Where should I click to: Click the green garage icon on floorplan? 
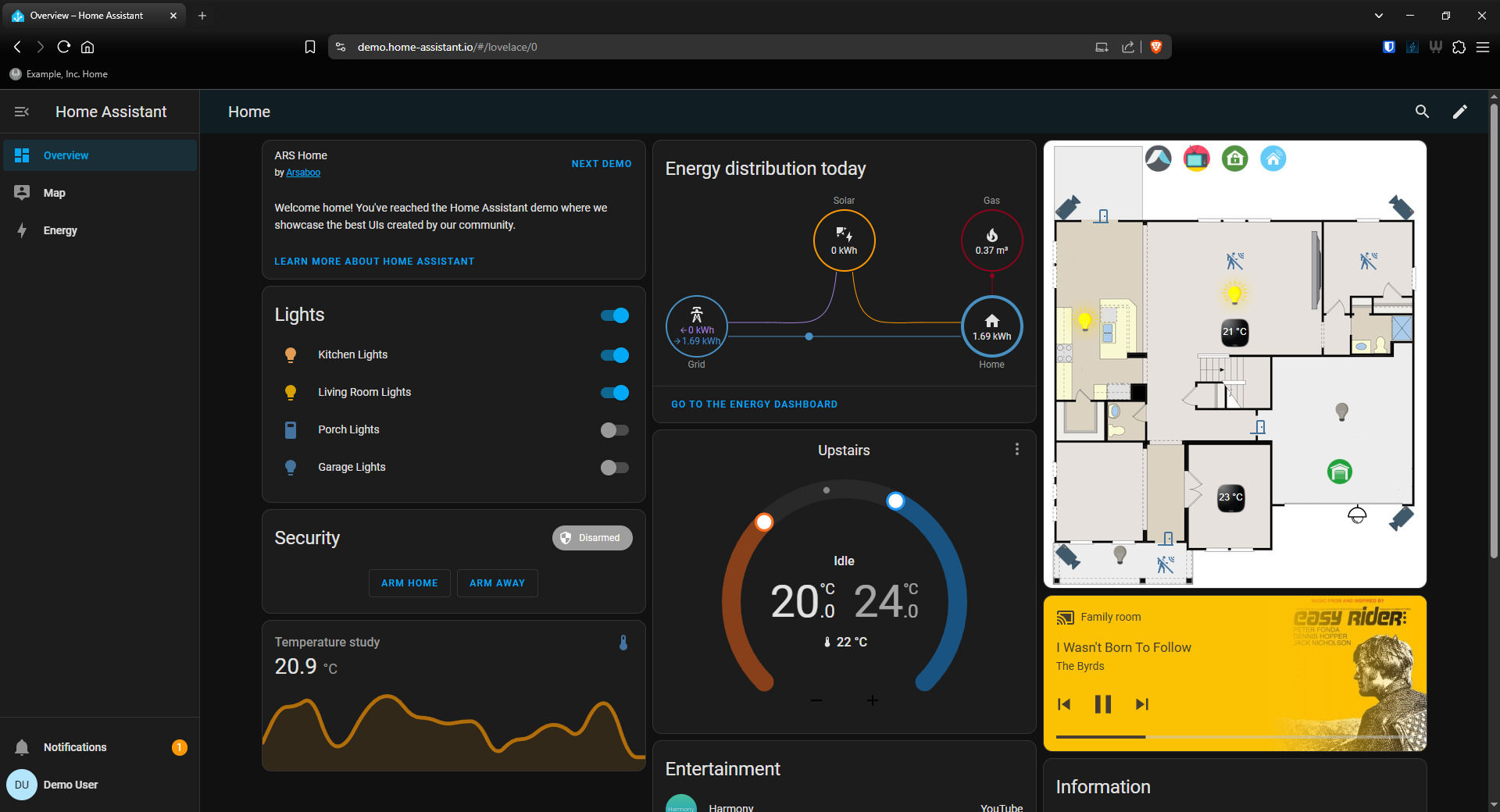click(1340, 472)
